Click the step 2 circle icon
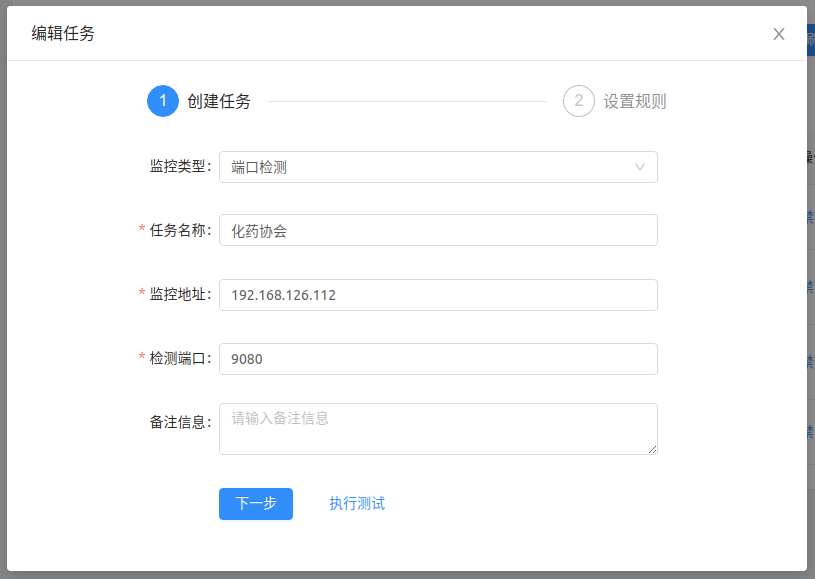Screen dimensions: 815x579 [x=579, y=101]
